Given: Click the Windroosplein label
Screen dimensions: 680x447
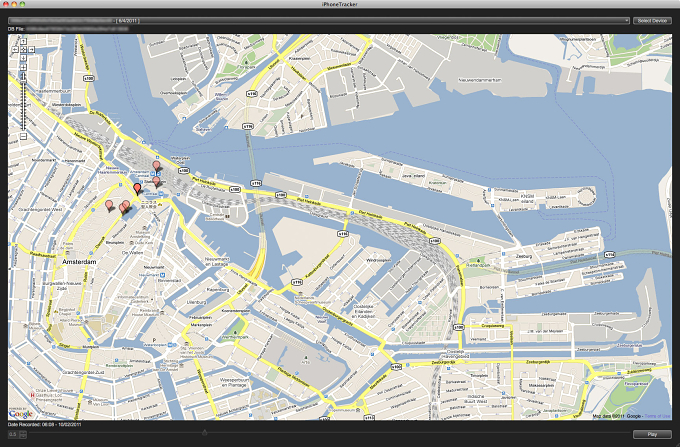Looking at the screenshot, I should 378,261.
